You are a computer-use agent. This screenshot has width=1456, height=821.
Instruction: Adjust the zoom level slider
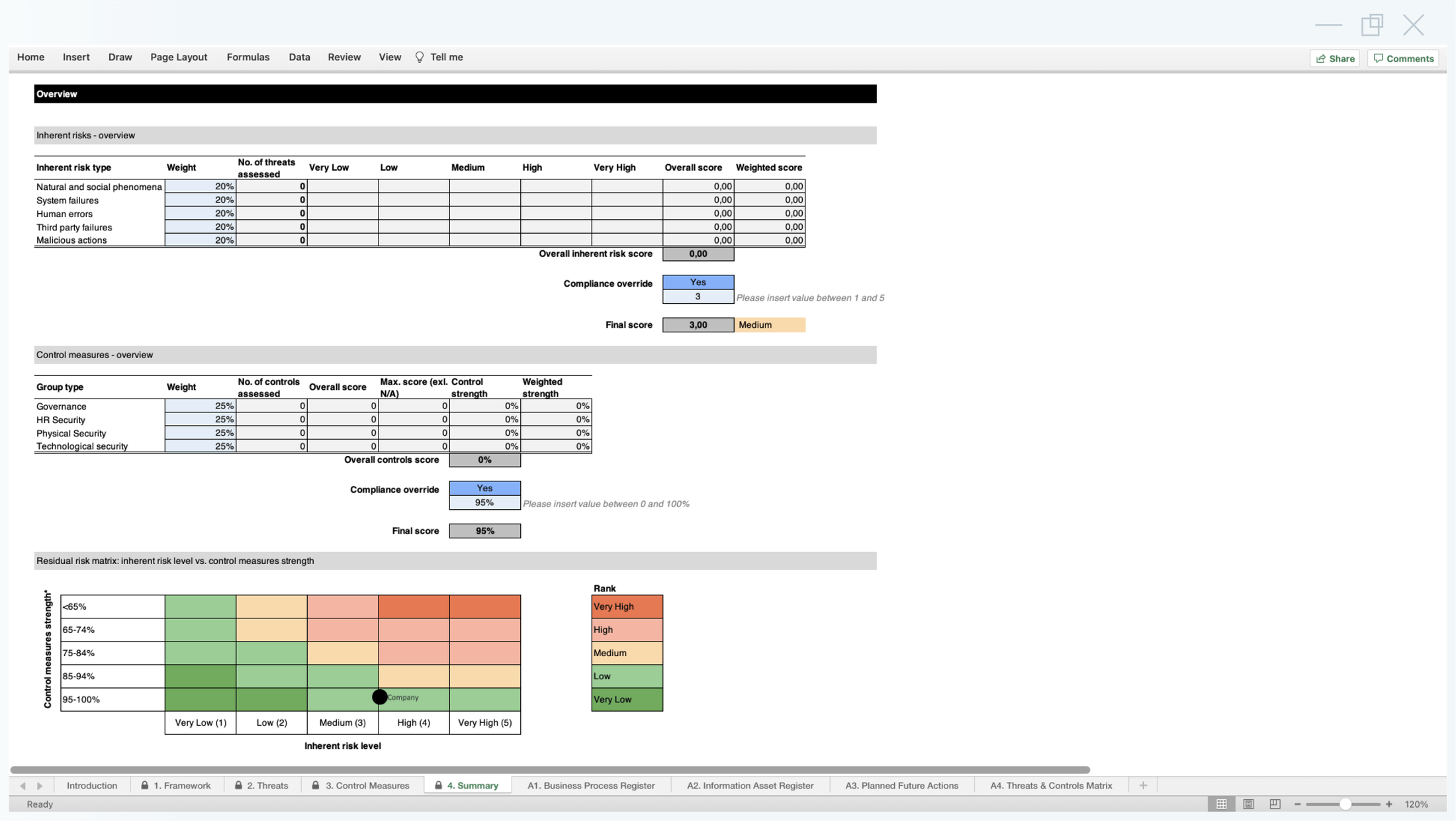1344,804
